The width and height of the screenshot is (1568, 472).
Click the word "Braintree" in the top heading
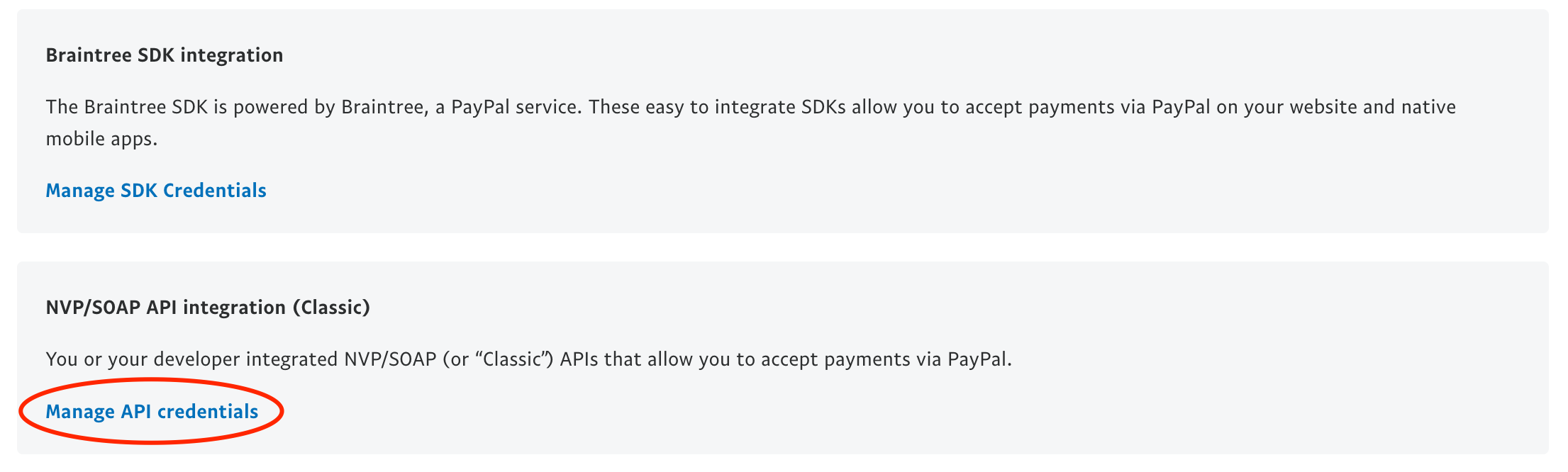89,55
